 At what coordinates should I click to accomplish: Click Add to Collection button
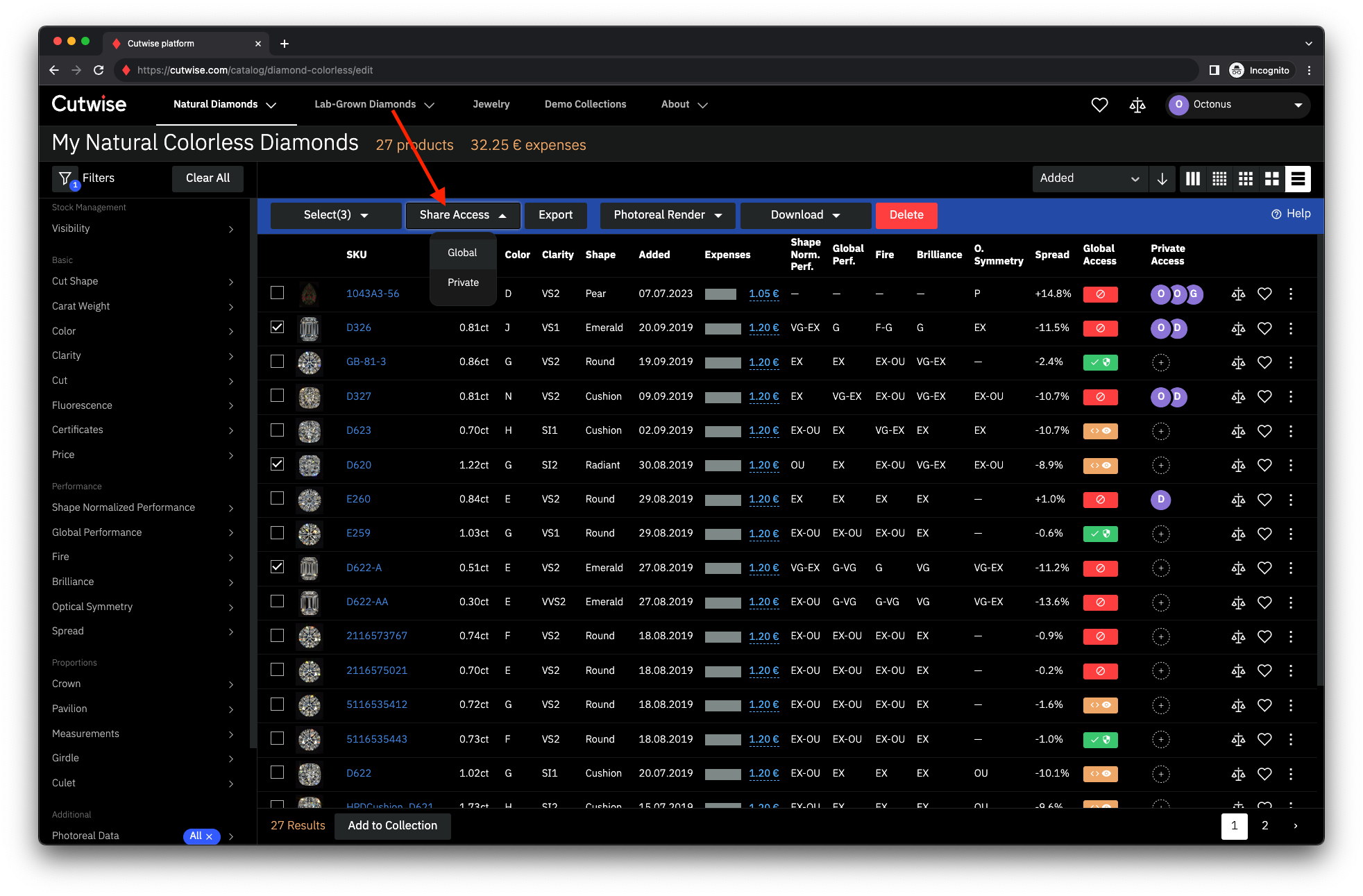(393, 826)
